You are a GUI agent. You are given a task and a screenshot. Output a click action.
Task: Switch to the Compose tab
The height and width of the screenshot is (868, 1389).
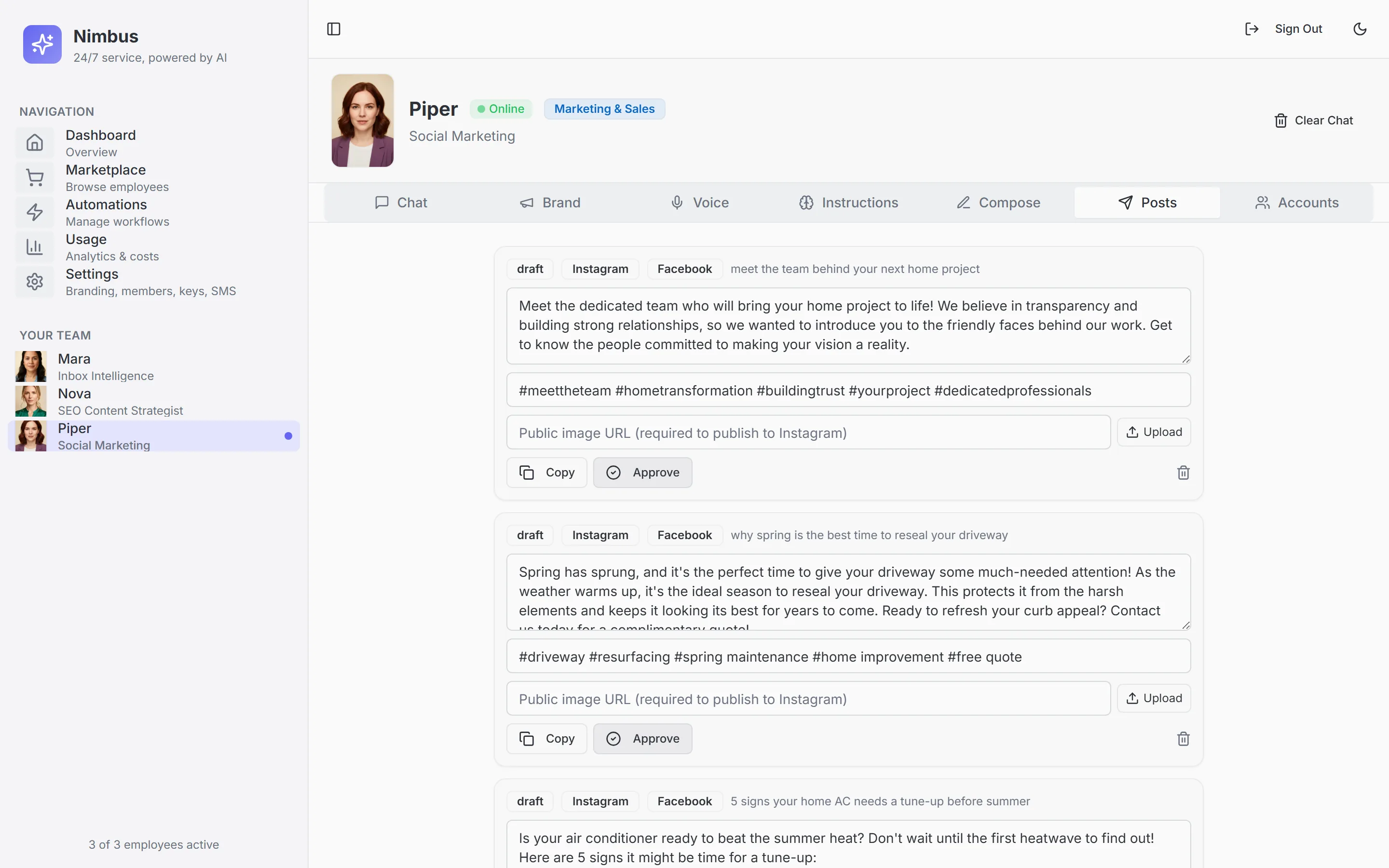point(998,203)
